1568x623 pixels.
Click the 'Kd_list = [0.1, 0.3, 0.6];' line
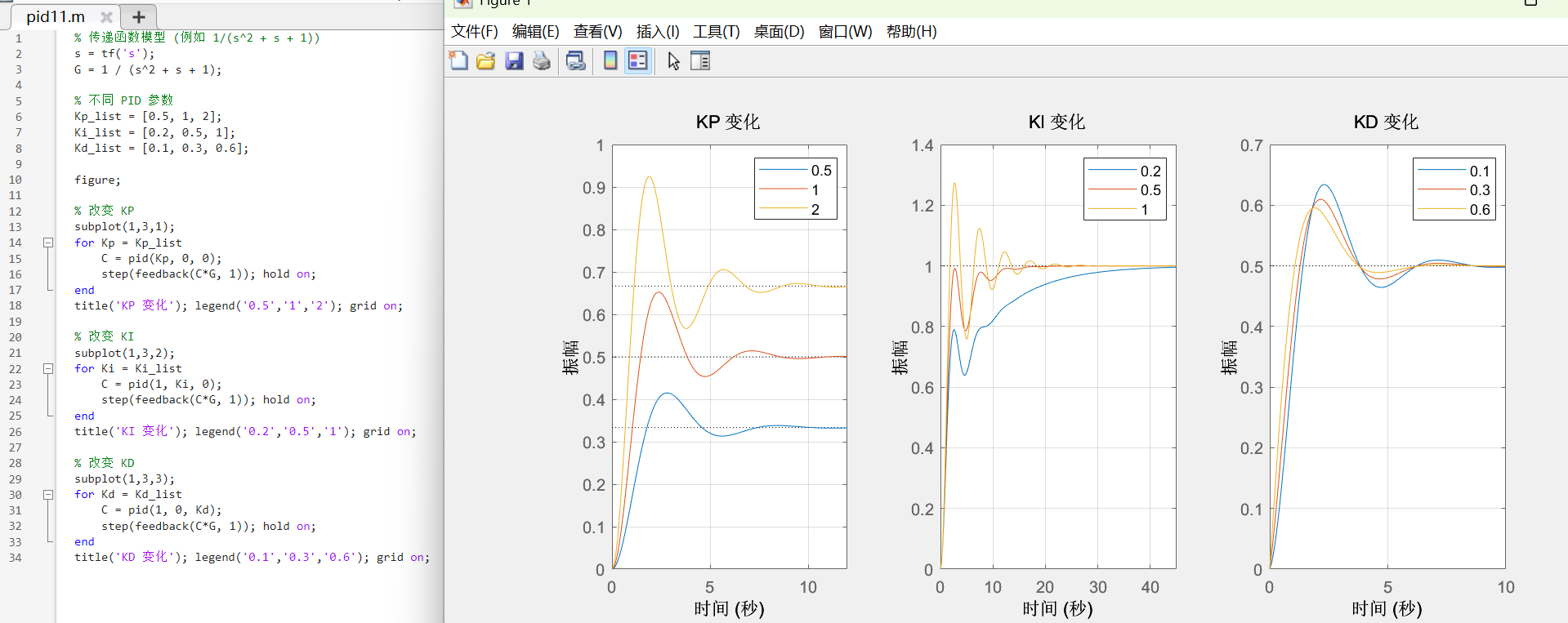point(161,148)
